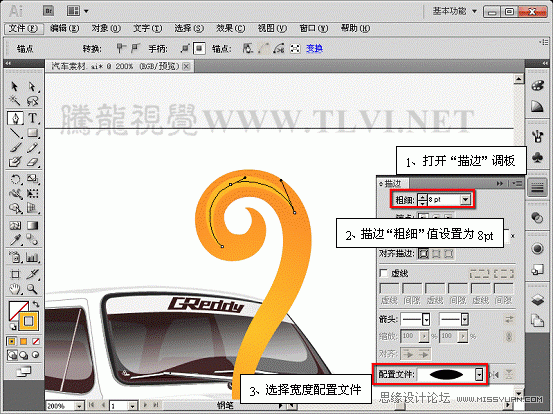Click default fill and stroke icon

(x=12, y=327)
